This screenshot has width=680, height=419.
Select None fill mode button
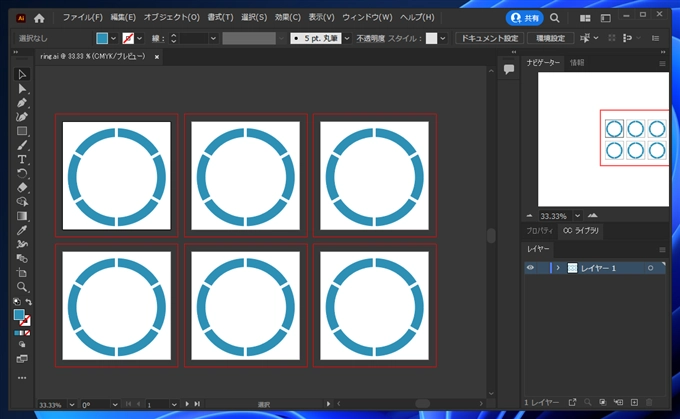(27, 333)
